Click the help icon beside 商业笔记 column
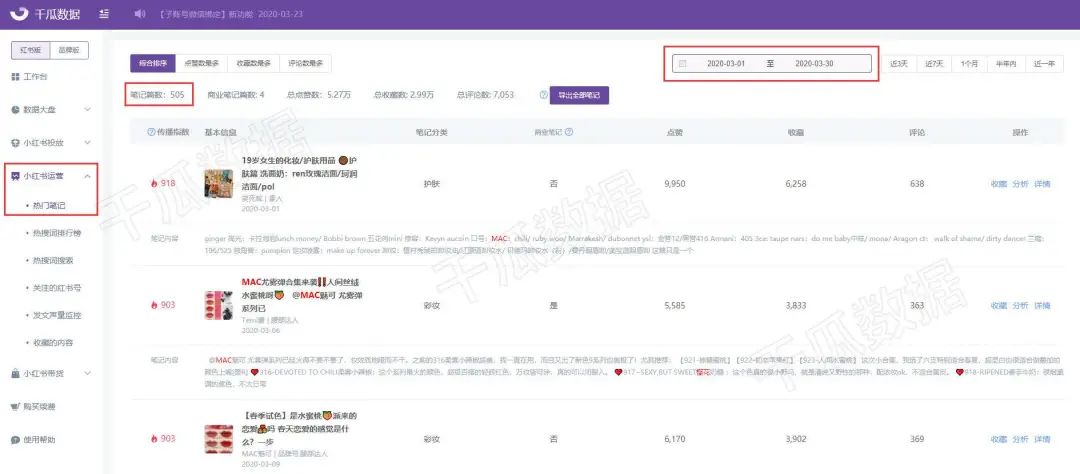 569,132
